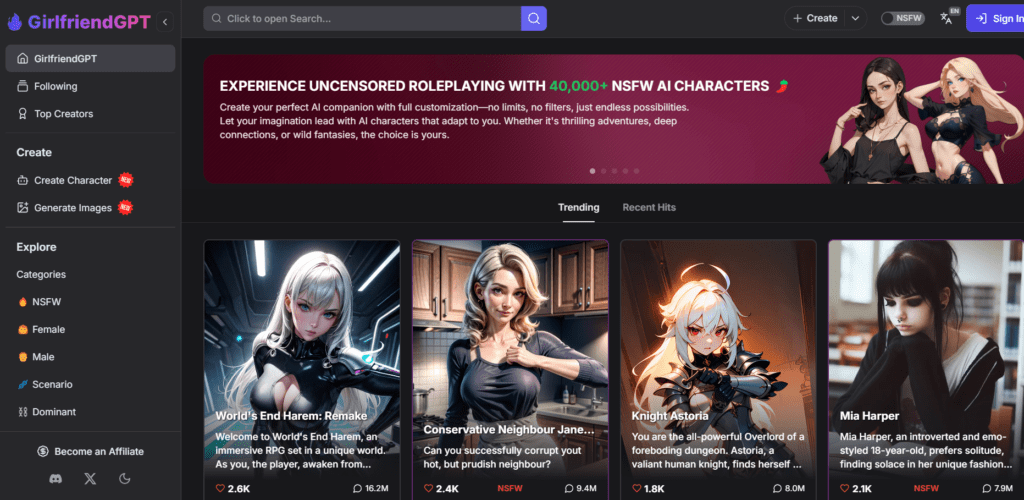1024x500 pixels.
Task: Click NSFW tag on Mia Harper card
Action: point(926,488)
